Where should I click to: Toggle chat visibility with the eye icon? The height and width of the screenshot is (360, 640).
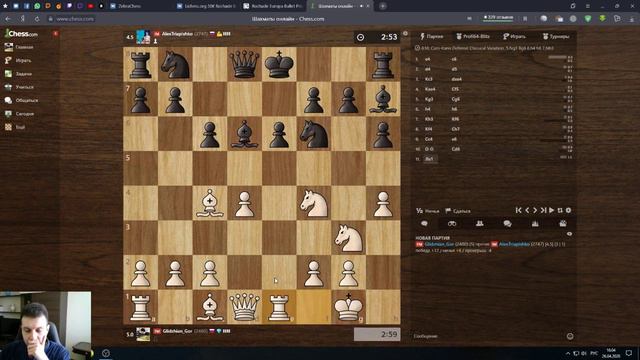click(x=569, y=234)
